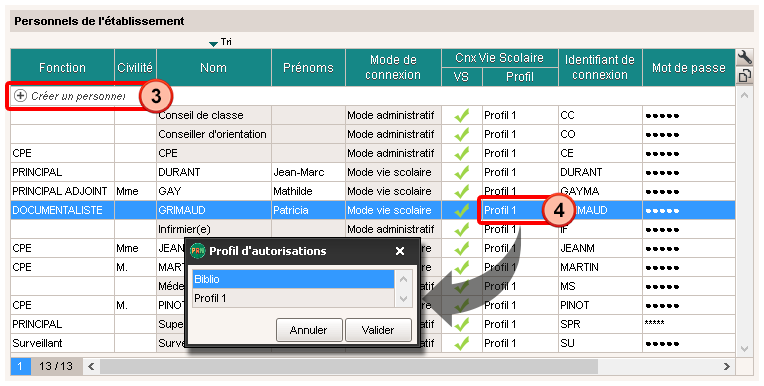Click the copy list icon under wrench
Image resolution: width=764 pixels, height=386 pixels.
744,77
